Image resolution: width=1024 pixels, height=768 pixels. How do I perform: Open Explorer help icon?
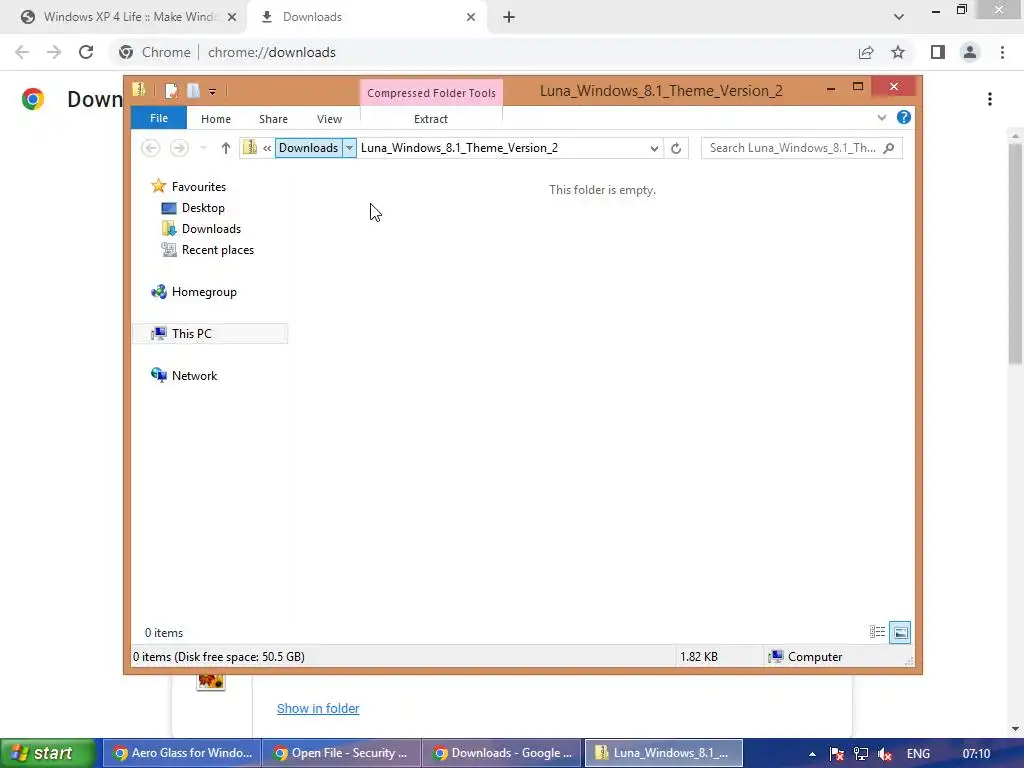(904, 117)
